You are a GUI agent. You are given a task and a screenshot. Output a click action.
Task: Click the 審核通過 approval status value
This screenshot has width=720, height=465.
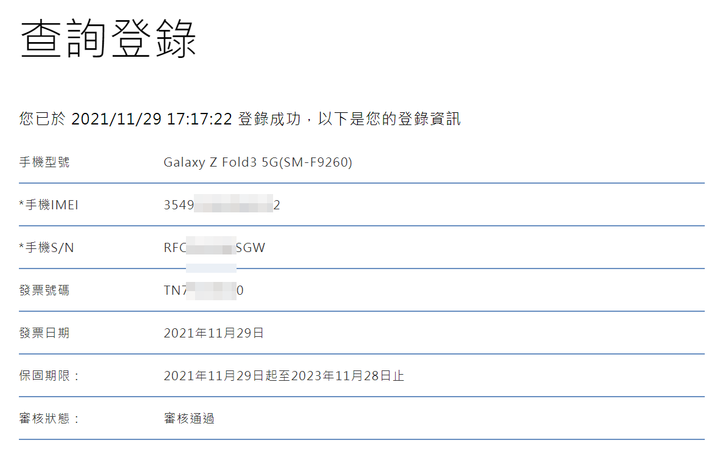point(189,418)
